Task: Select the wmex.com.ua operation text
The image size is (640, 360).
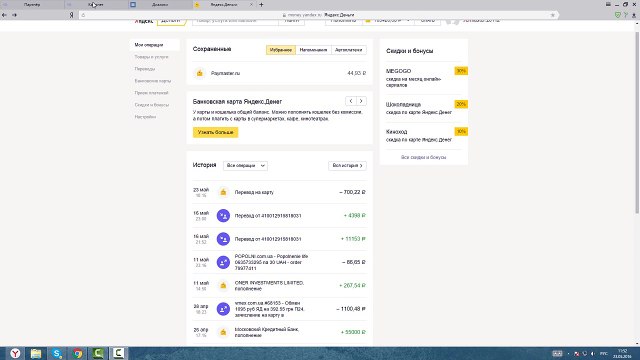Action: click(x=270, y=309)
